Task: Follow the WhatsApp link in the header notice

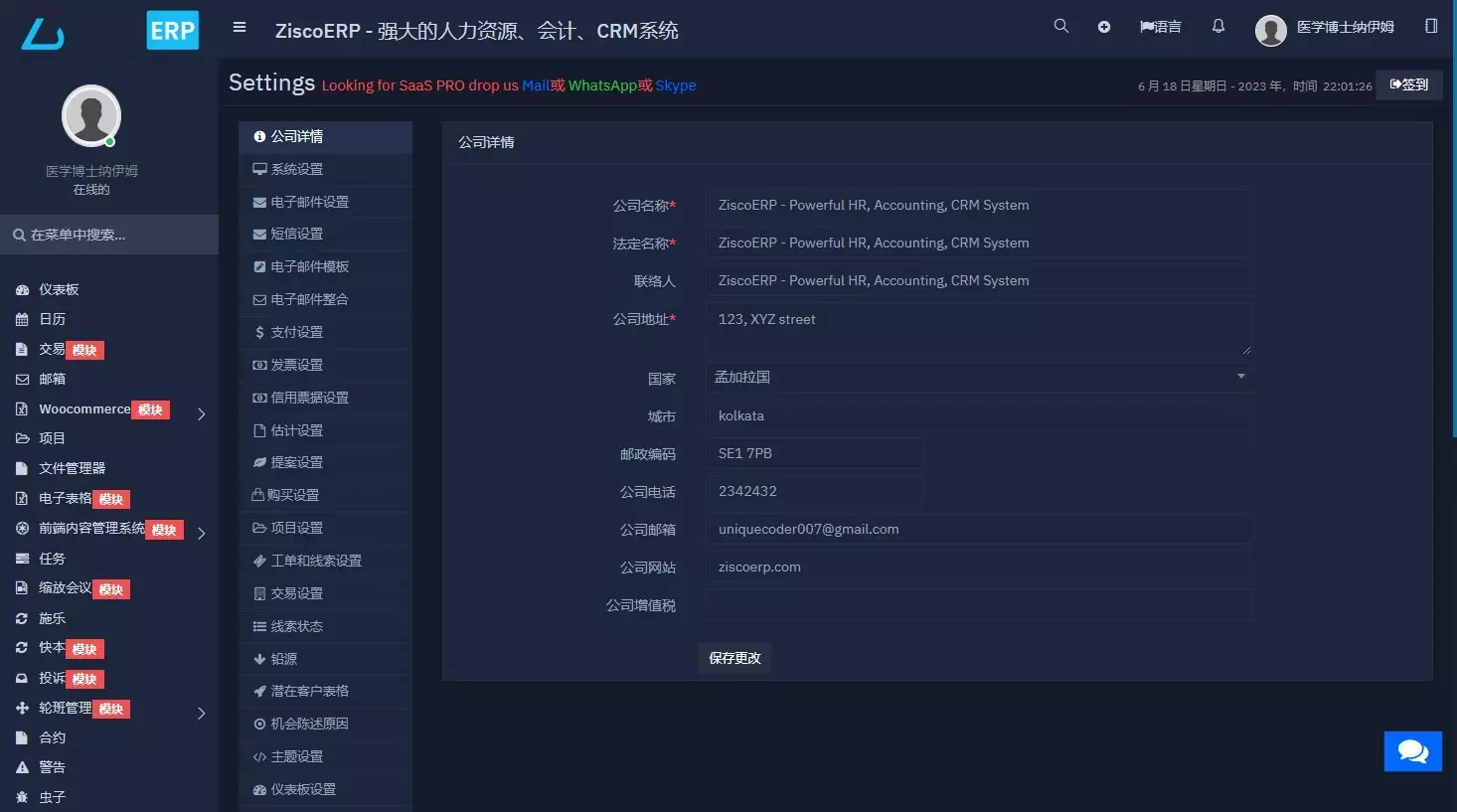Action: point(602,85)
